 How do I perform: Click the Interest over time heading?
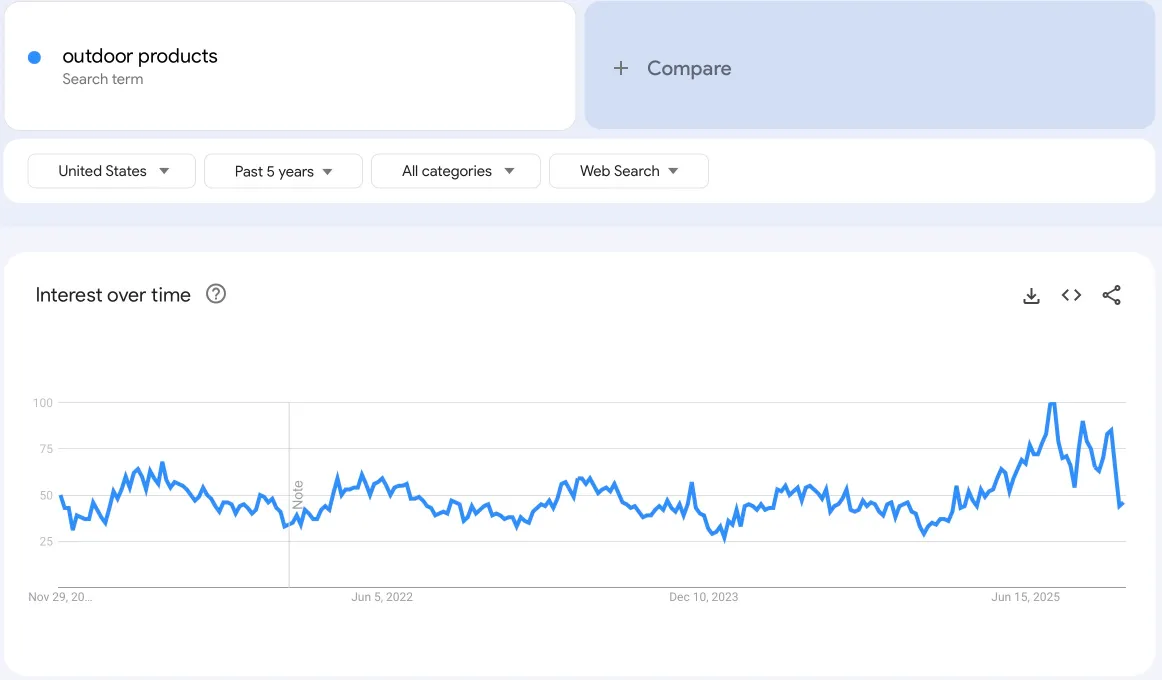[x=113, y=295]
